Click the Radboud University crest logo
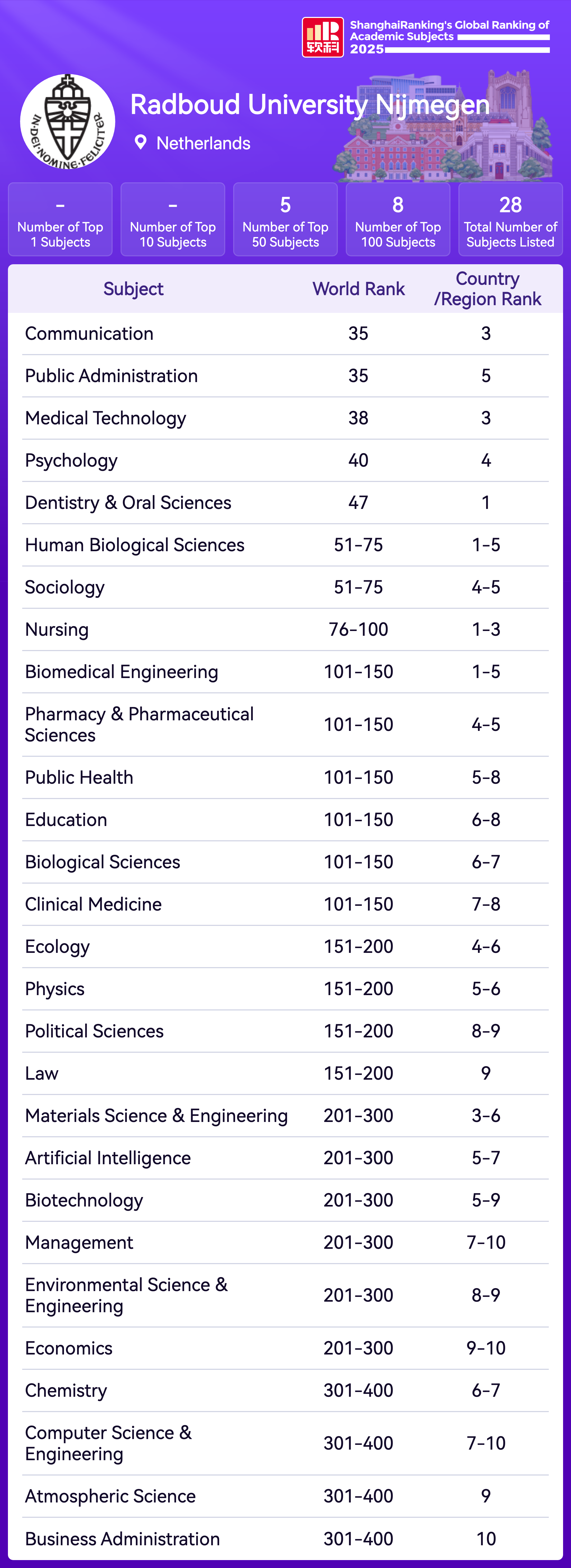This screenshot has height=1568, width=571. [x=68, y=122]
